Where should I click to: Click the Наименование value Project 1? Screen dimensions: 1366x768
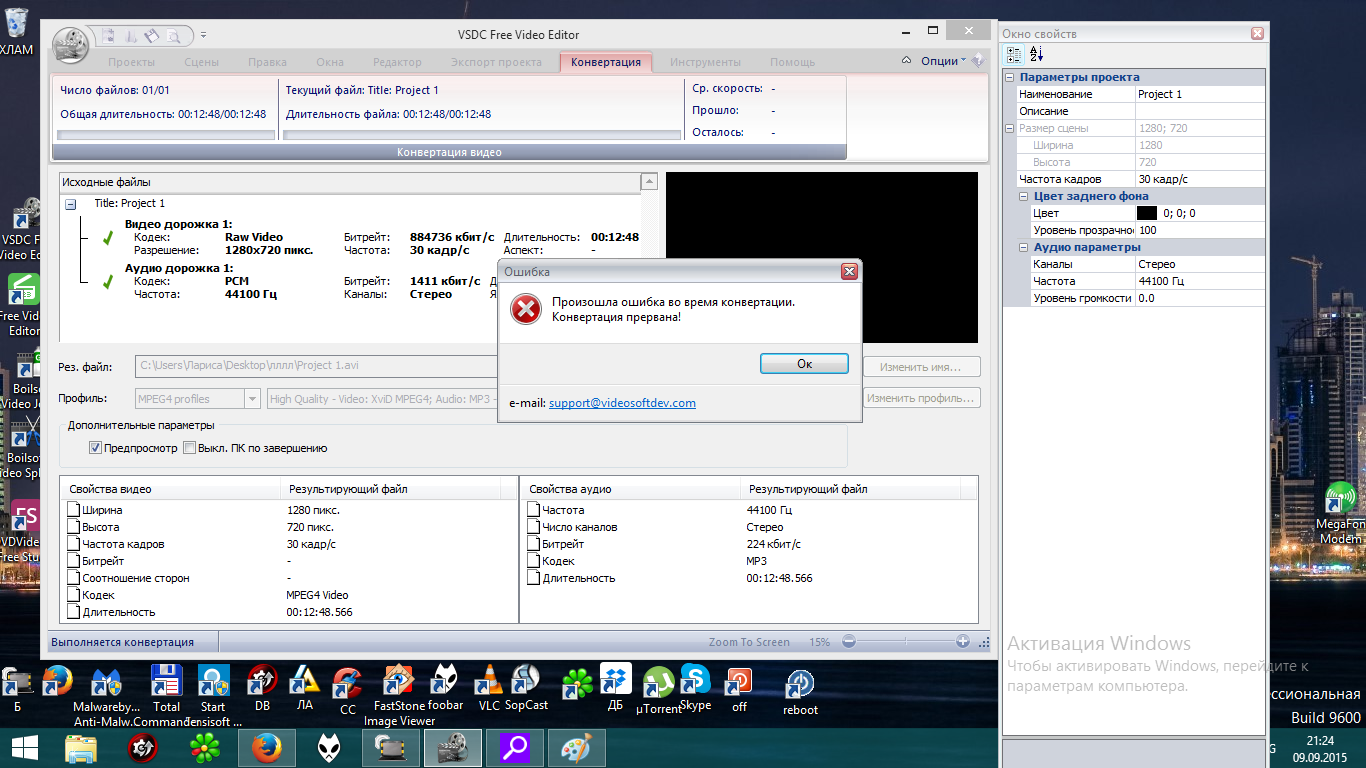tap(1200, 94)
